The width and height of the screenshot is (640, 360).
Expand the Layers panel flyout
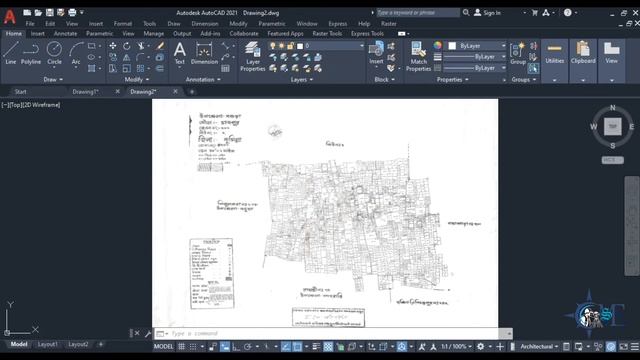tap(302, 80)
